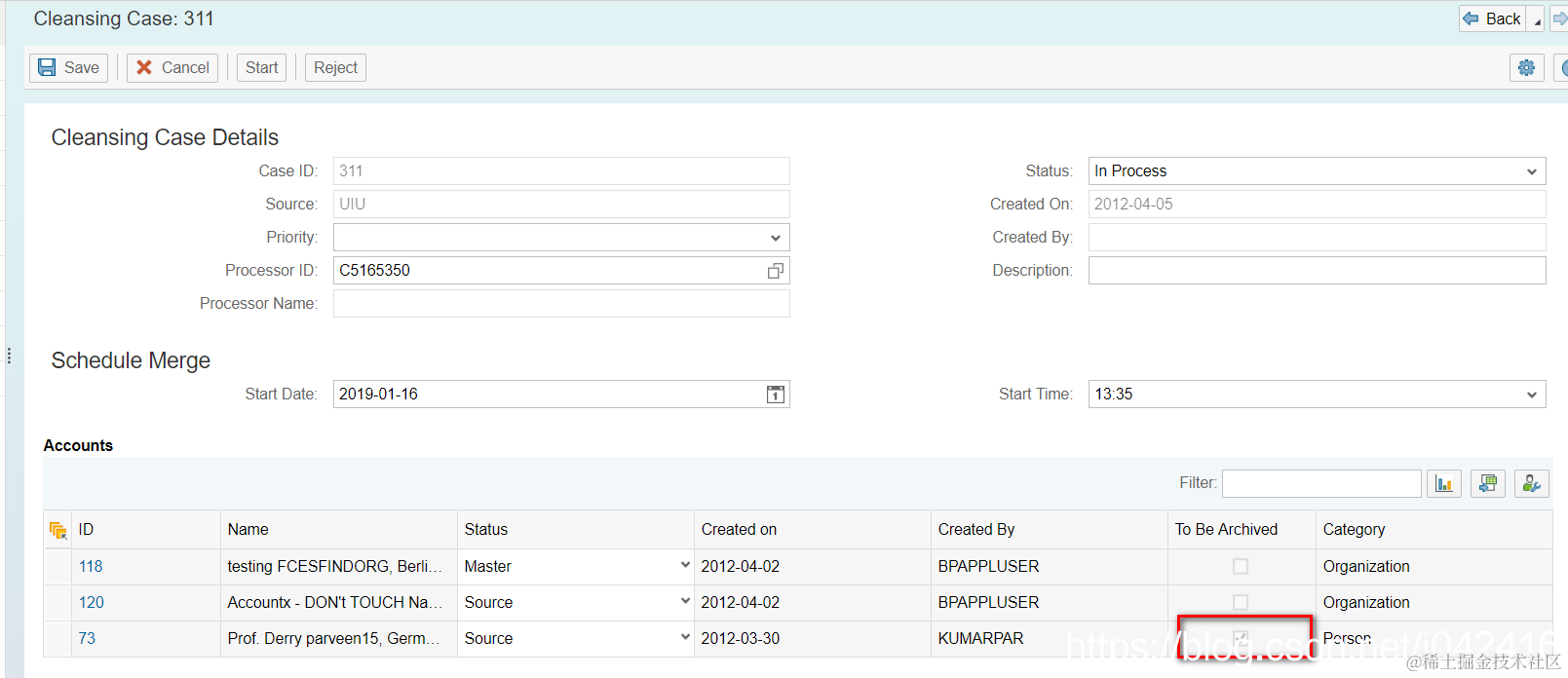
Task: Select row of account 73
Action: [57, 639]
